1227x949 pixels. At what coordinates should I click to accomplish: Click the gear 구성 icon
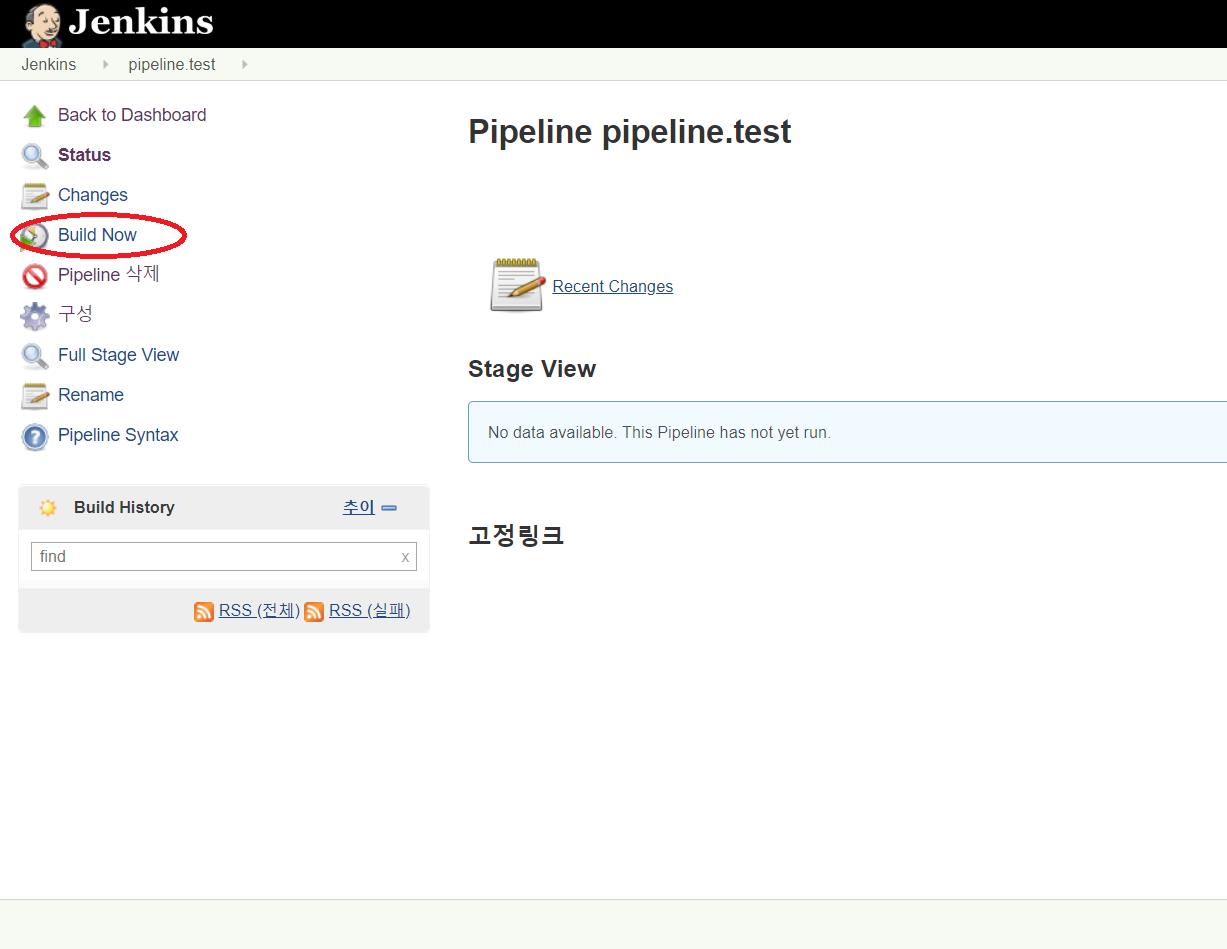(34, 316)
